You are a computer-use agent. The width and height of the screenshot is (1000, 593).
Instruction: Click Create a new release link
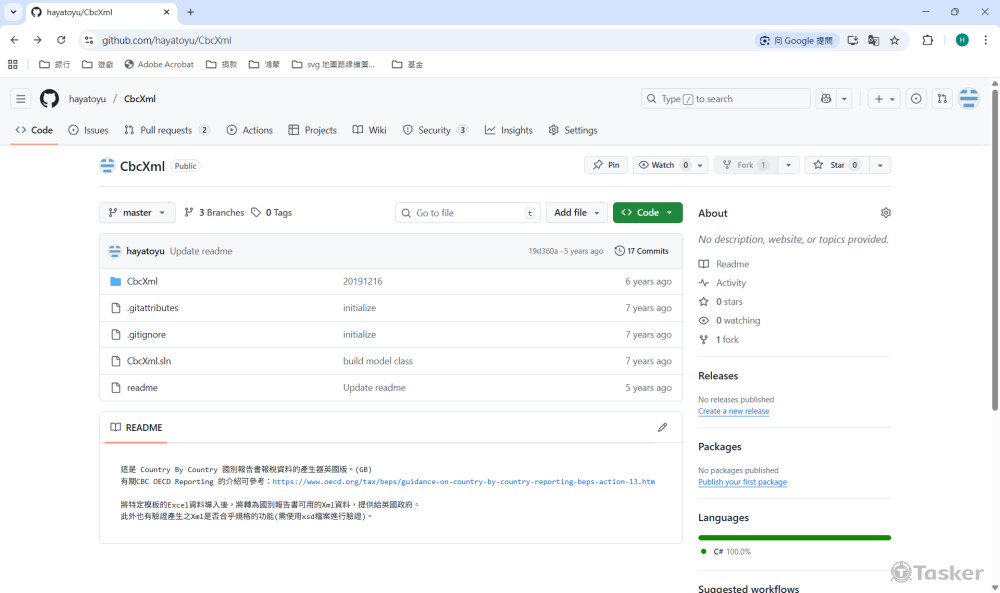point(733,411)
